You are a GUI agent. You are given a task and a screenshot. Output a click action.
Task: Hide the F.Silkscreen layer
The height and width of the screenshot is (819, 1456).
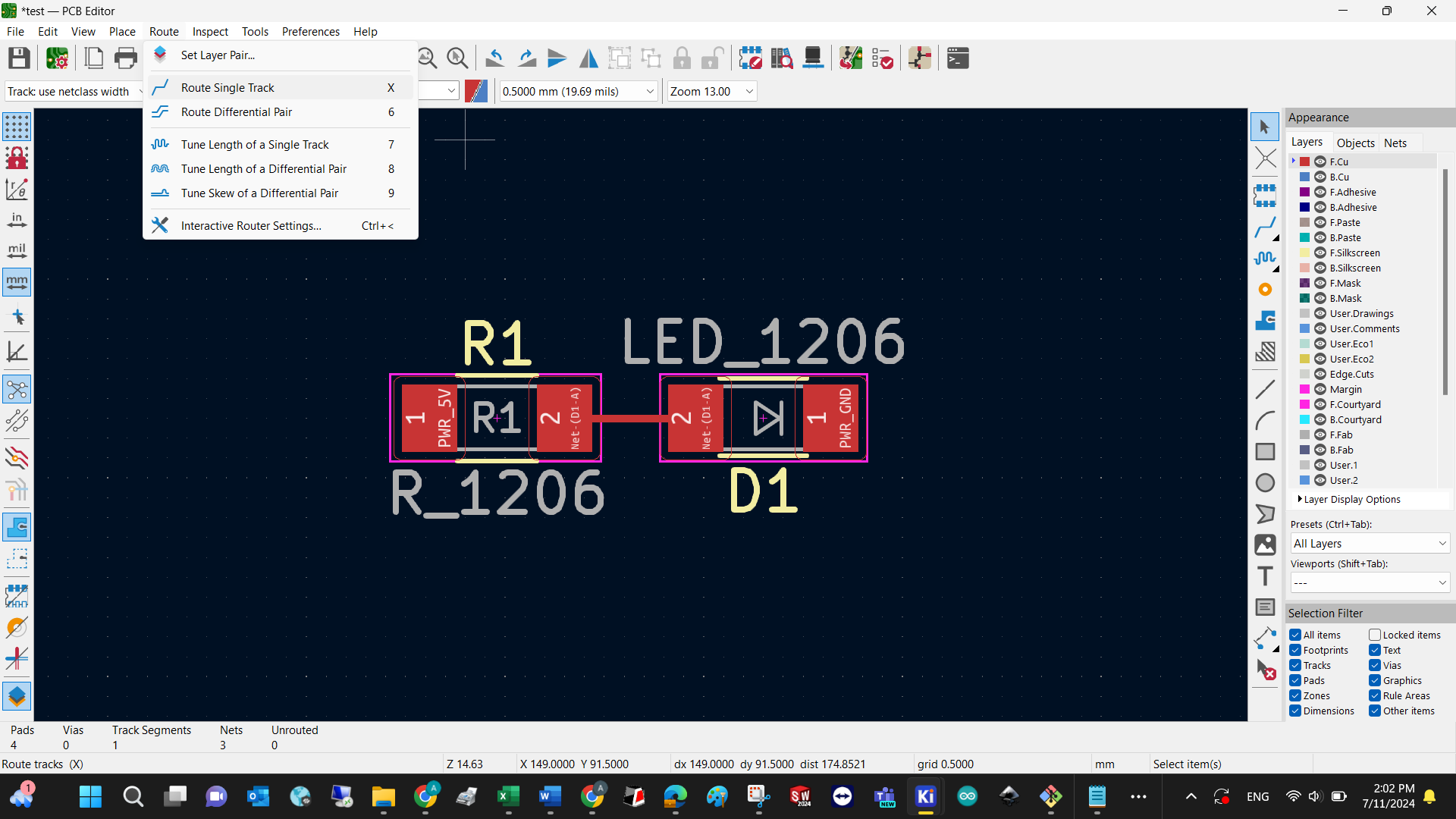click(1319, 253)
